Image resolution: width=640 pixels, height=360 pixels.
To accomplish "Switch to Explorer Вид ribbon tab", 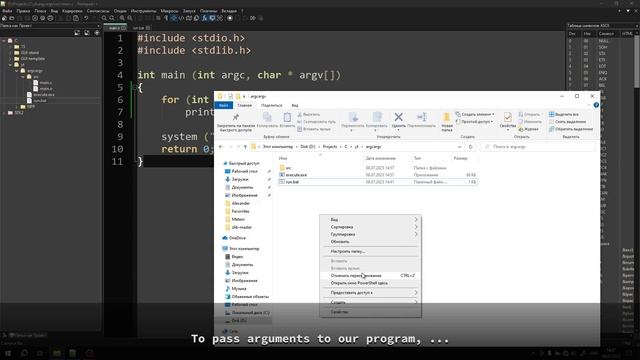I will (295, 105).
